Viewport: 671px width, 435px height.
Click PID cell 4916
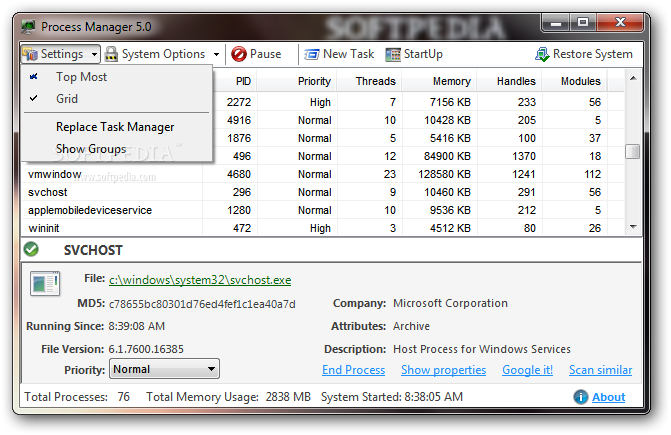pyautogui.click(x=239, y=120)
